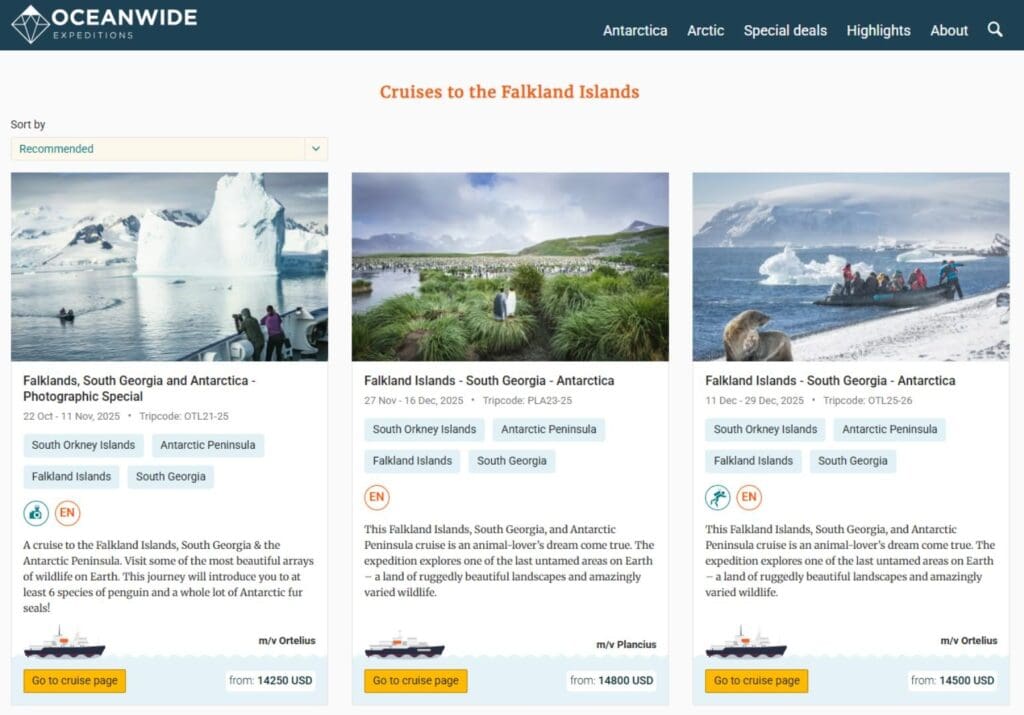Image resolution: width=1024 pixels, height=715 pixels.
Task: Click the sort dropdown chevron arrow
Action: (315, 149)
